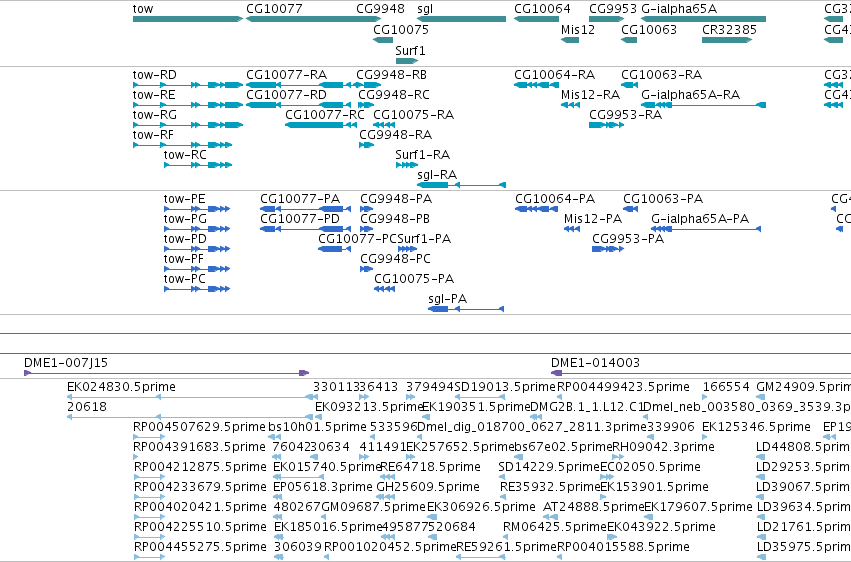851x562 pixels.
Task: Click protein CG9948-PC
Action: (x=396, y=259)
